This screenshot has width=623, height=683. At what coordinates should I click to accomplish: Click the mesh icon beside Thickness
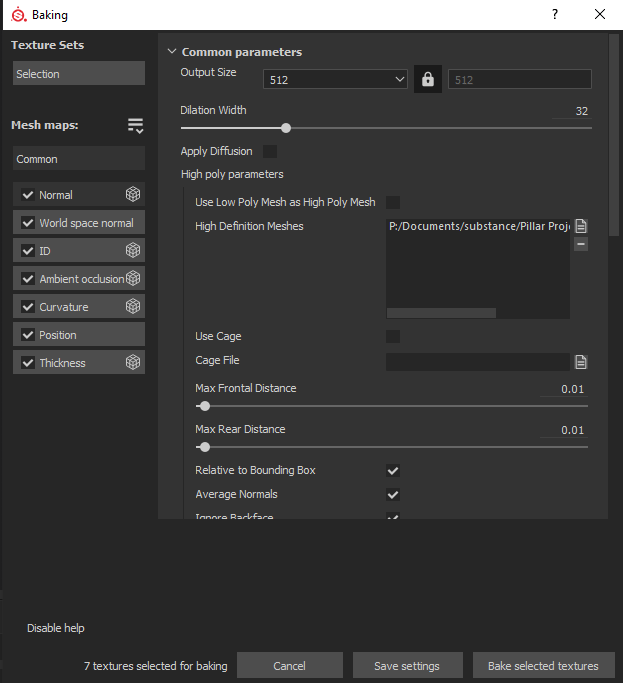[x=133, y=362]
